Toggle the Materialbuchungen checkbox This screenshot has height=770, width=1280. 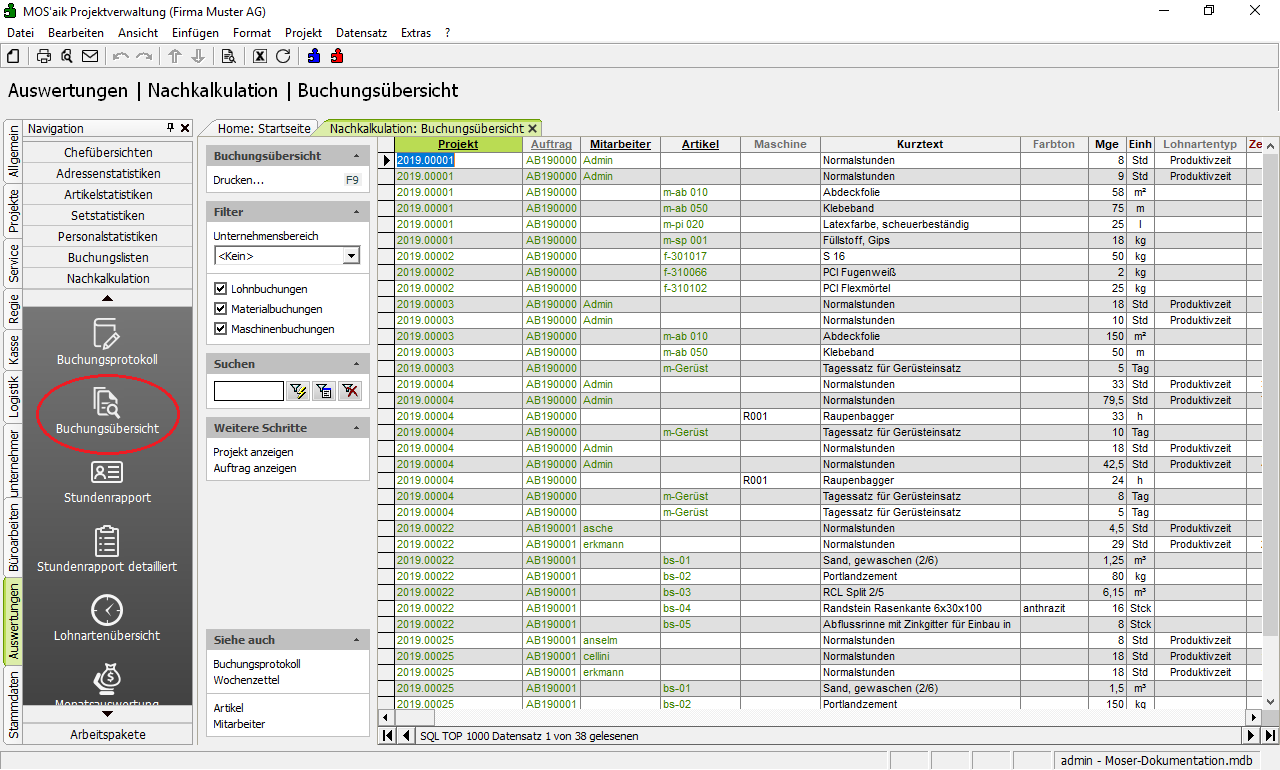click(221, 309)
